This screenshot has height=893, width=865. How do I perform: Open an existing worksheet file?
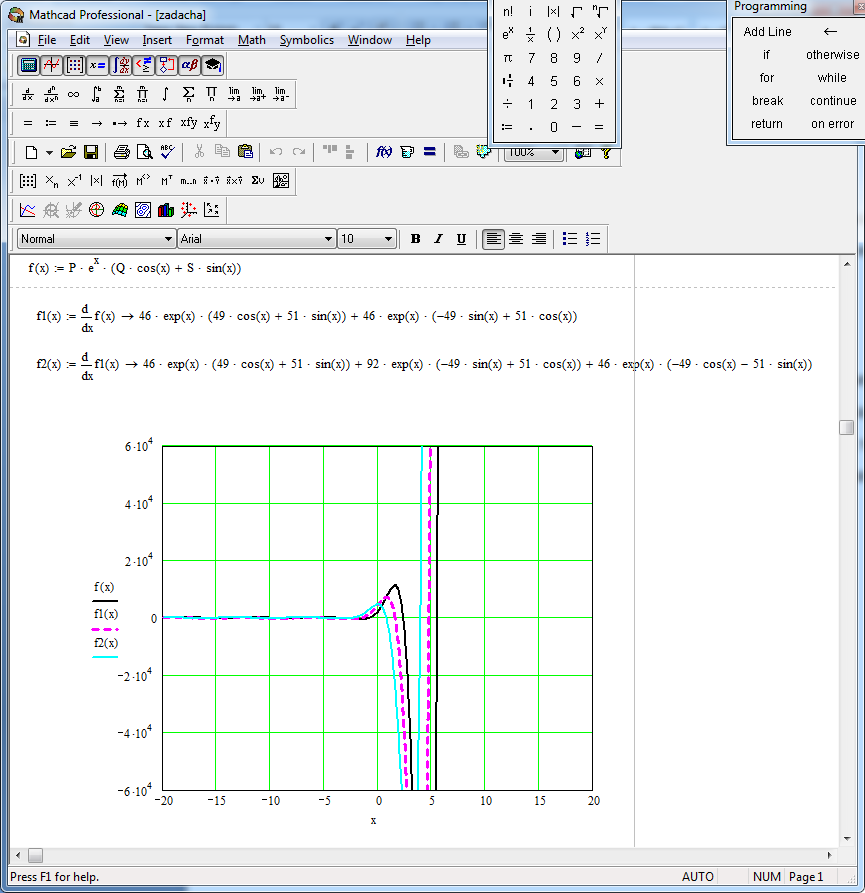pyautogui.click(x=68, y=152)
